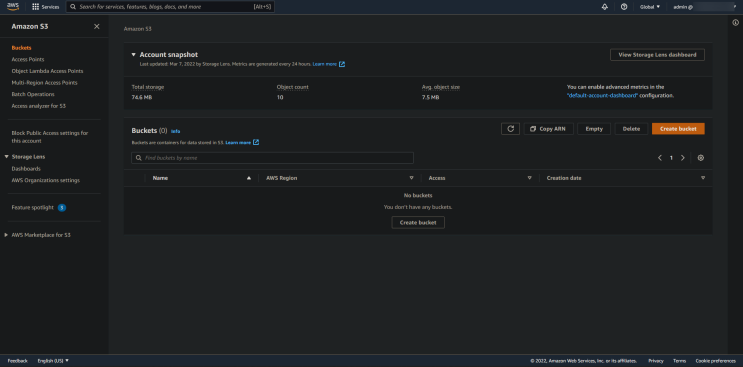This screenshot has width=743, height=367.
Task: Click Learn more under Buckets heading
Action: point(238,142)
